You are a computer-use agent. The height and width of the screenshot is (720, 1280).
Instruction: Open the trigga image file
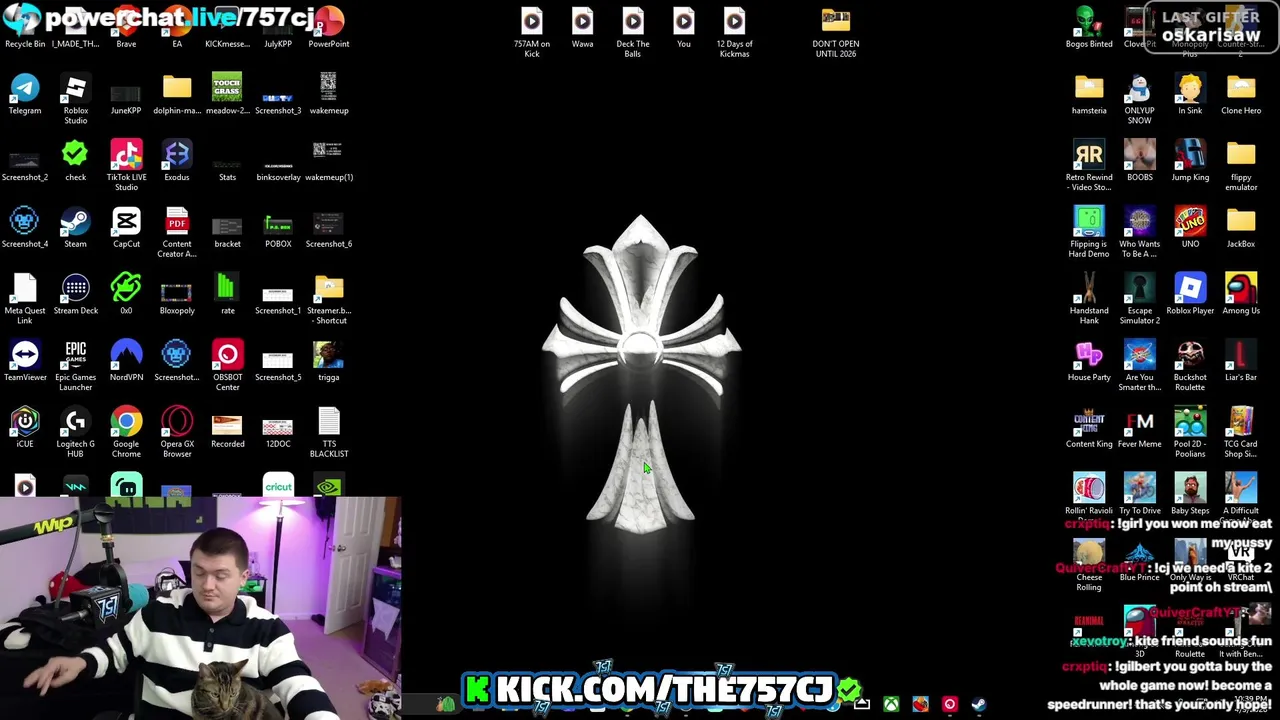point(329,360)
